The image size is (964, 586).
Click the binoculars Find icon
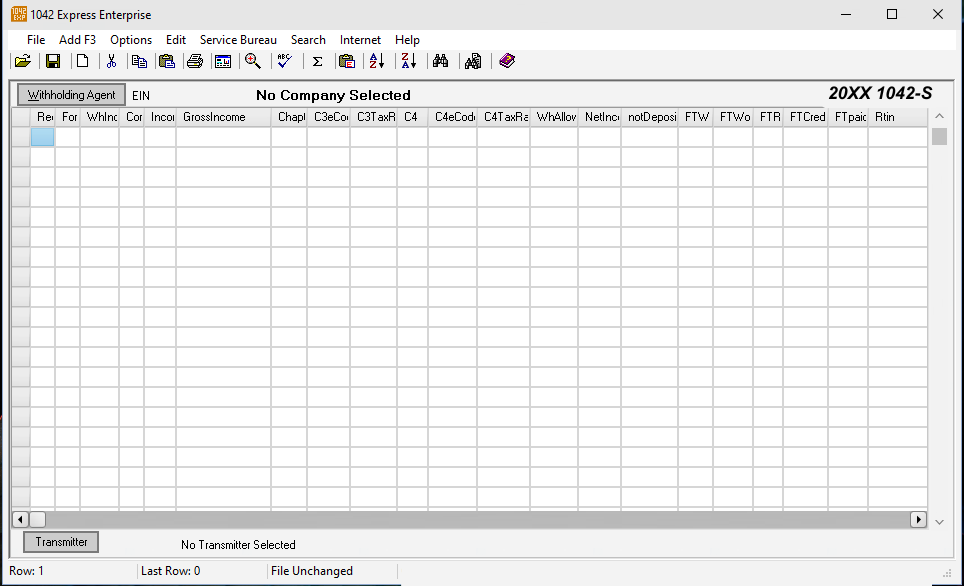click(440, 61)
